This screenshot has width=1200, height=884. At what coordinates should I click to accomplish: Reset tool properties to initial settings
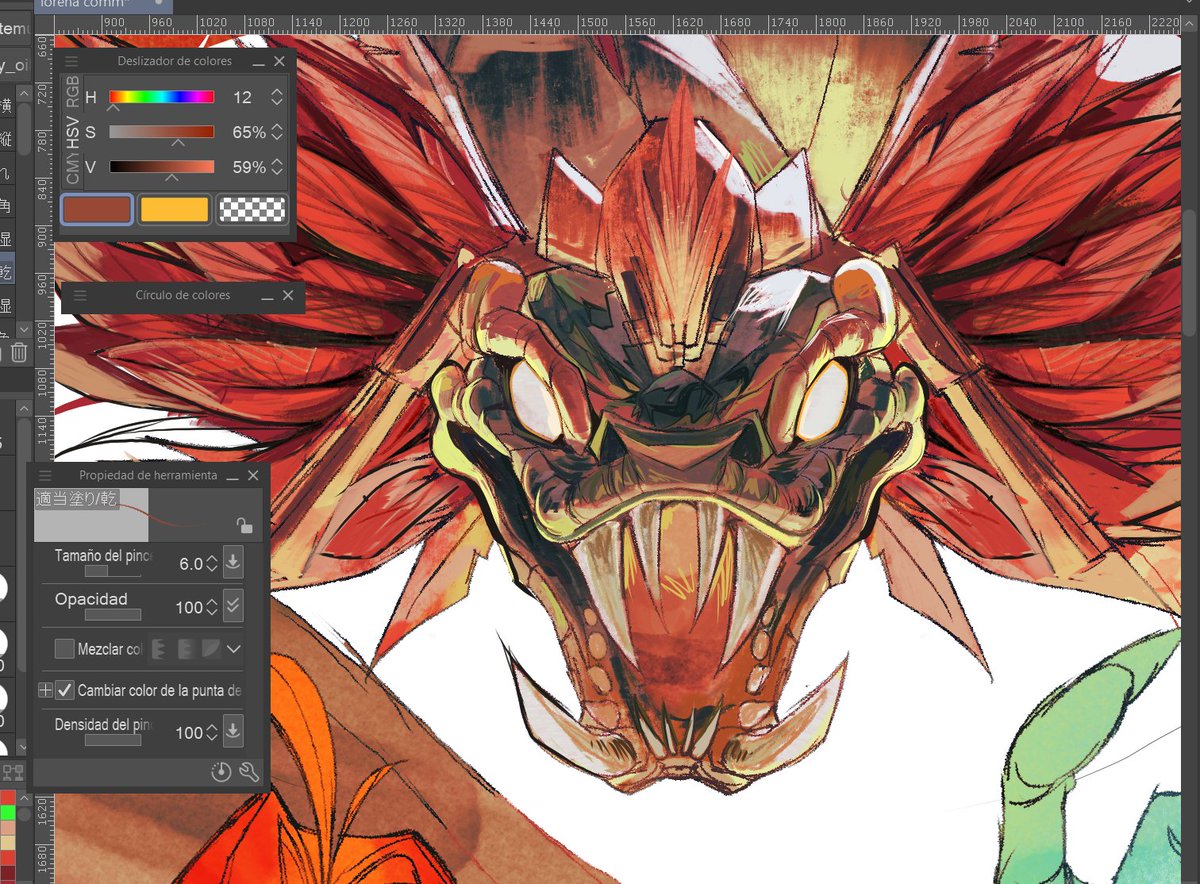[x=222, y=772]
